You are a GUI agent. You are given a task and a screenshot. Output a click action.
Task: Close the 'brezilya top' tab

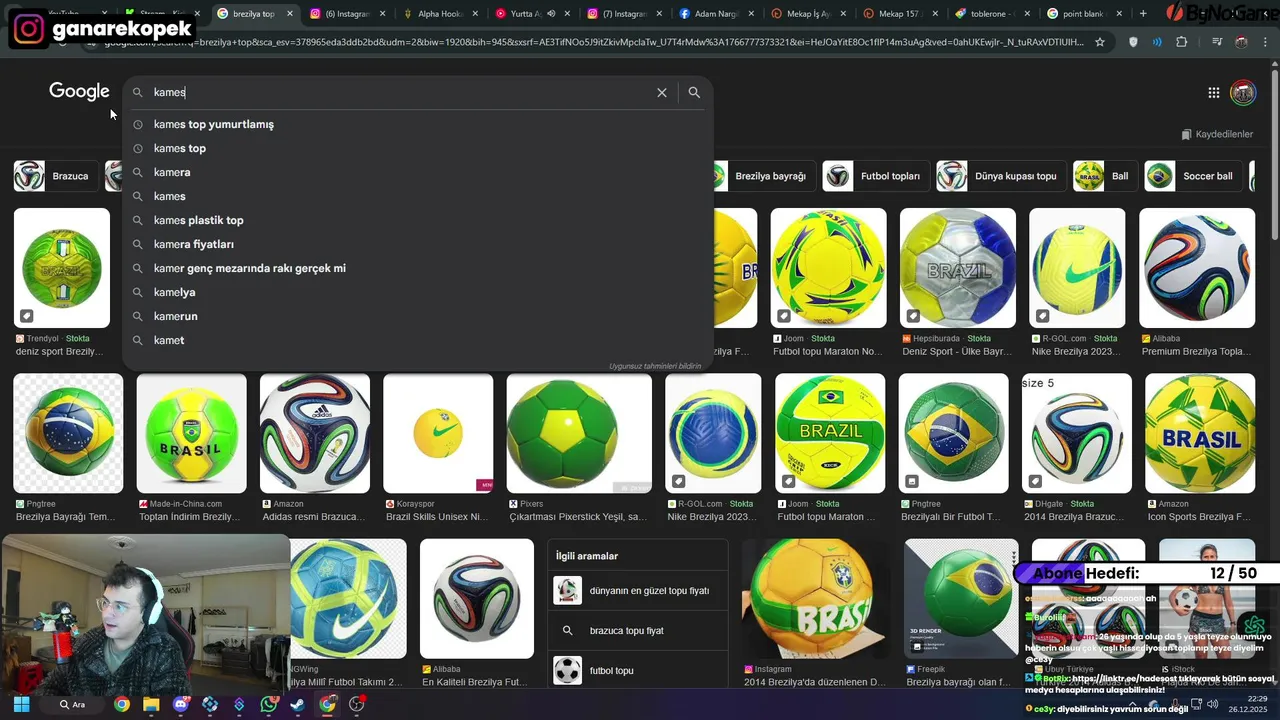pyautogui.click(x=290, y=14)
